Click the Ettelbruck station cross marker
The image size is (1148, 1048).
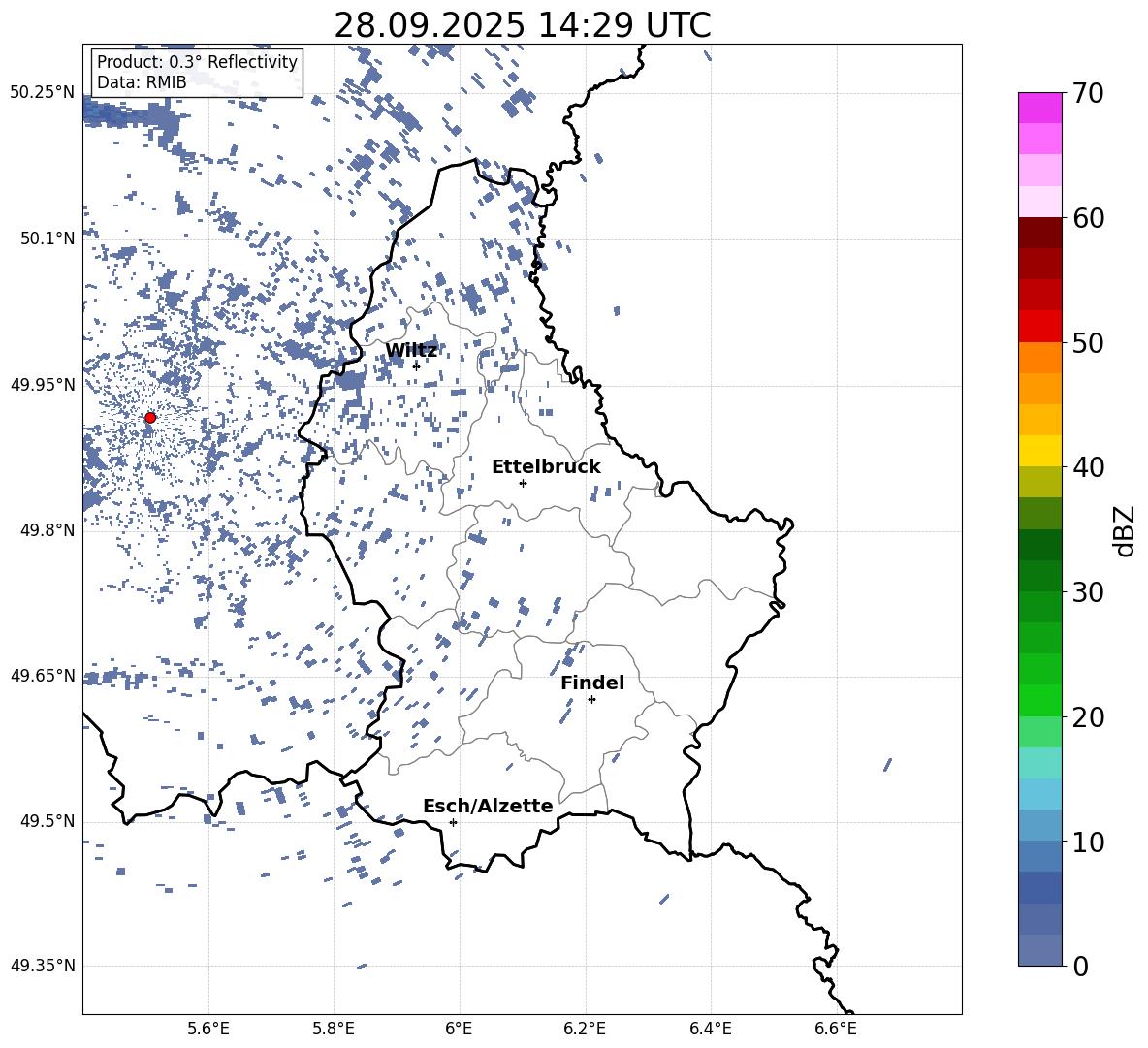(523, 483)
